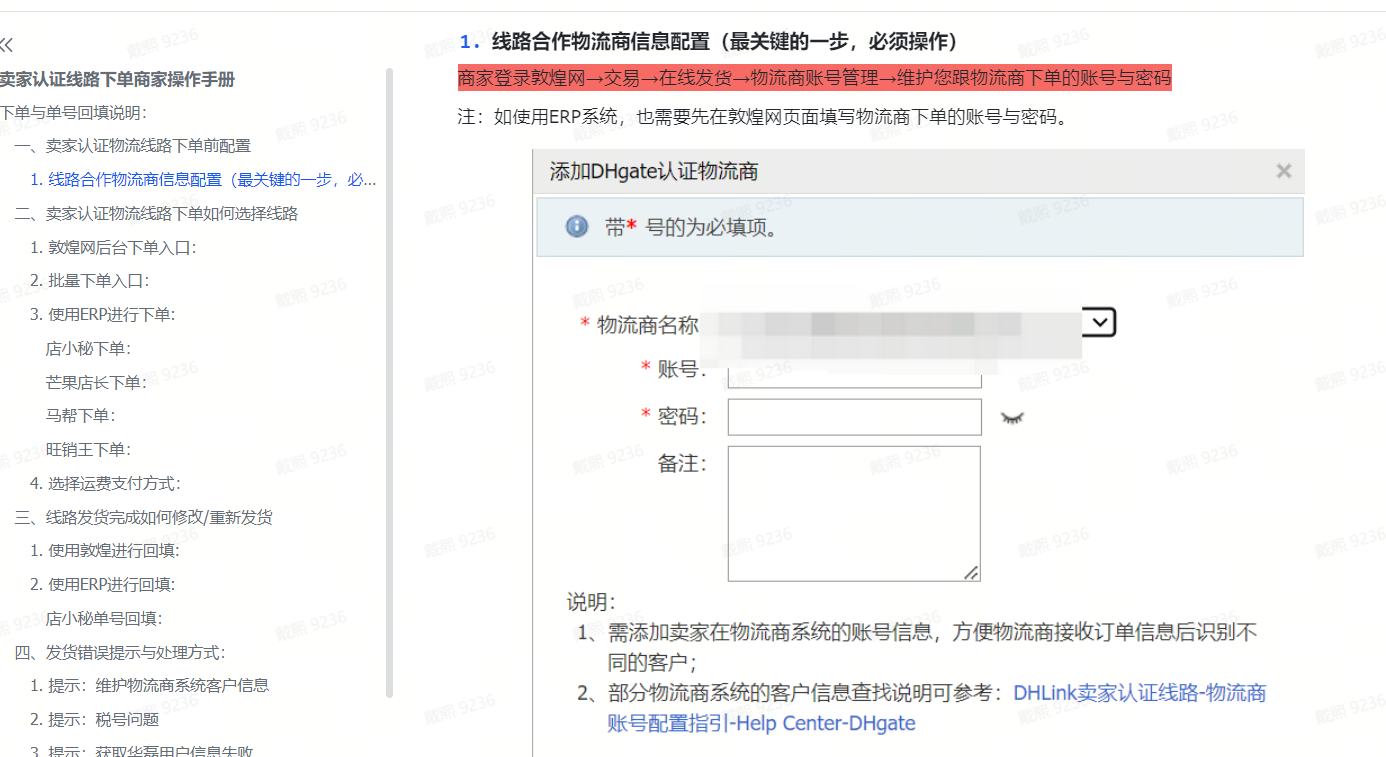
Task: Open 旺销王下单 outline entry
Action: 88,450
